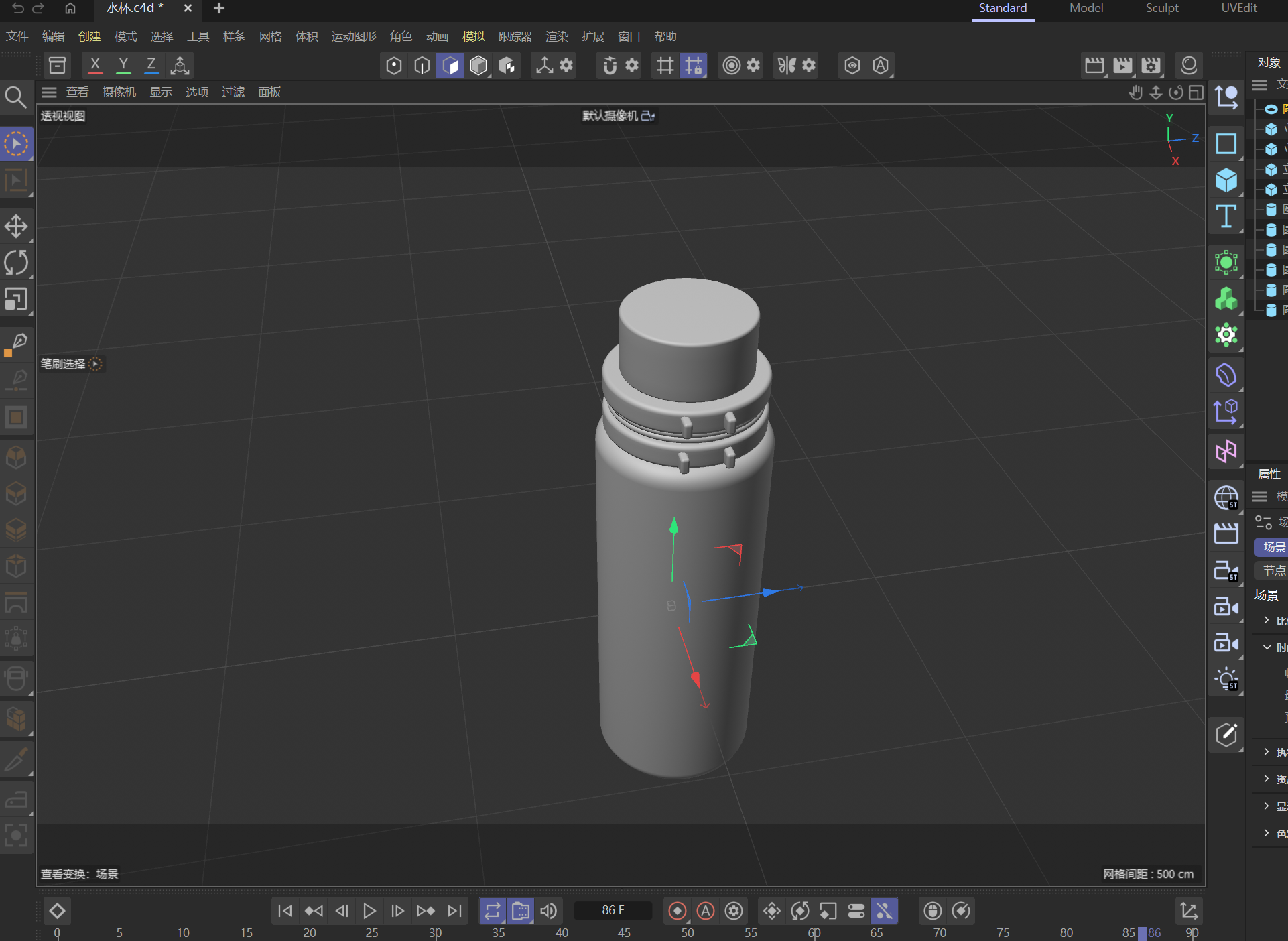Open snap settings gear
Image resolution: width=1288 pixels, height=941 pixels.
coord(632,65)
